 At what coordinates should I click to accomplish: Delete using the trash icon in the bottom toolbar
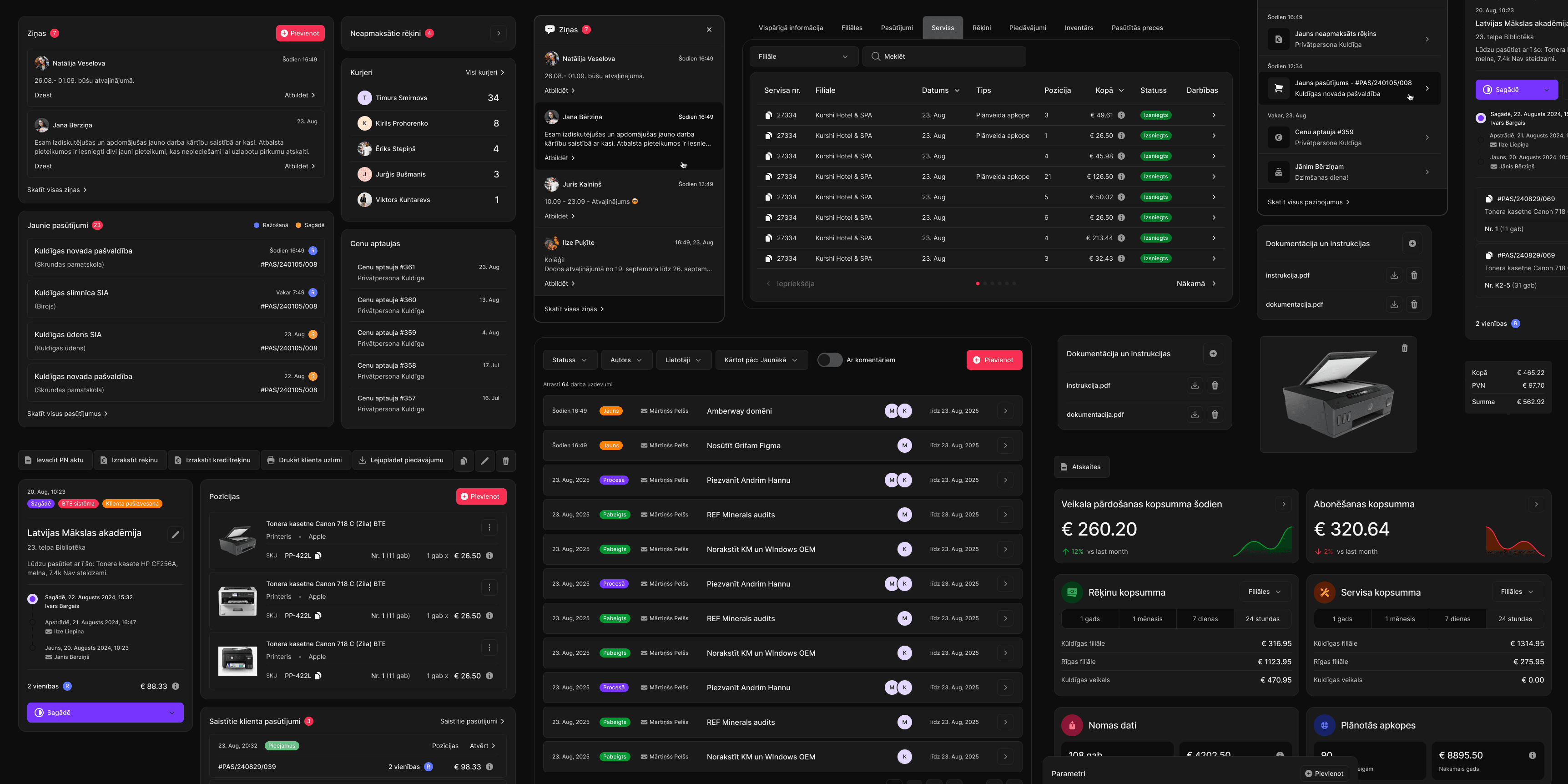[x=505, y=461]
